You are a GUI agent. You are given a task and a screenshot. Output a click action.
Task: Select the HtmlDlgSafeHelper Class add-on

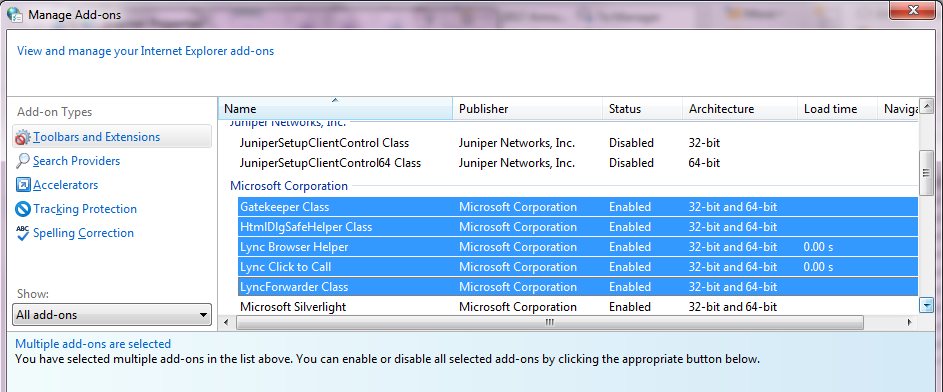[x=577, y=227]
